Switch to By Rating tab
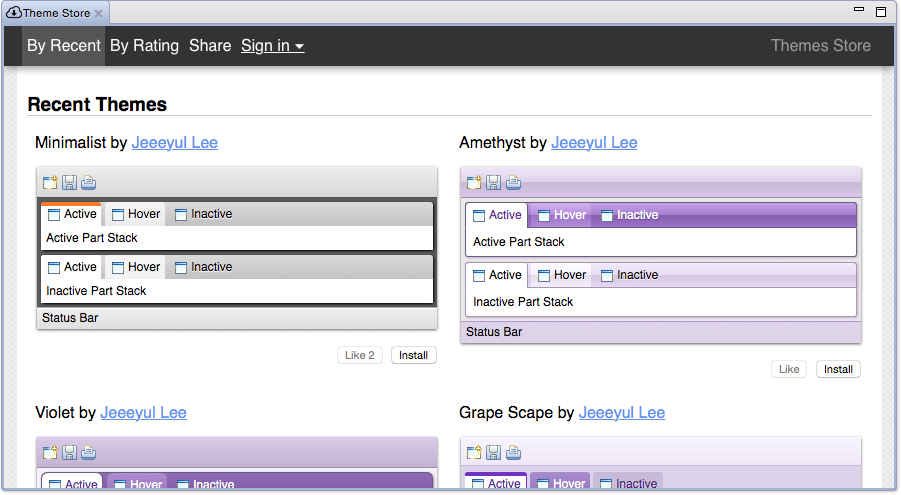Viewport: 901px width, 495px height. click(144, 46)
